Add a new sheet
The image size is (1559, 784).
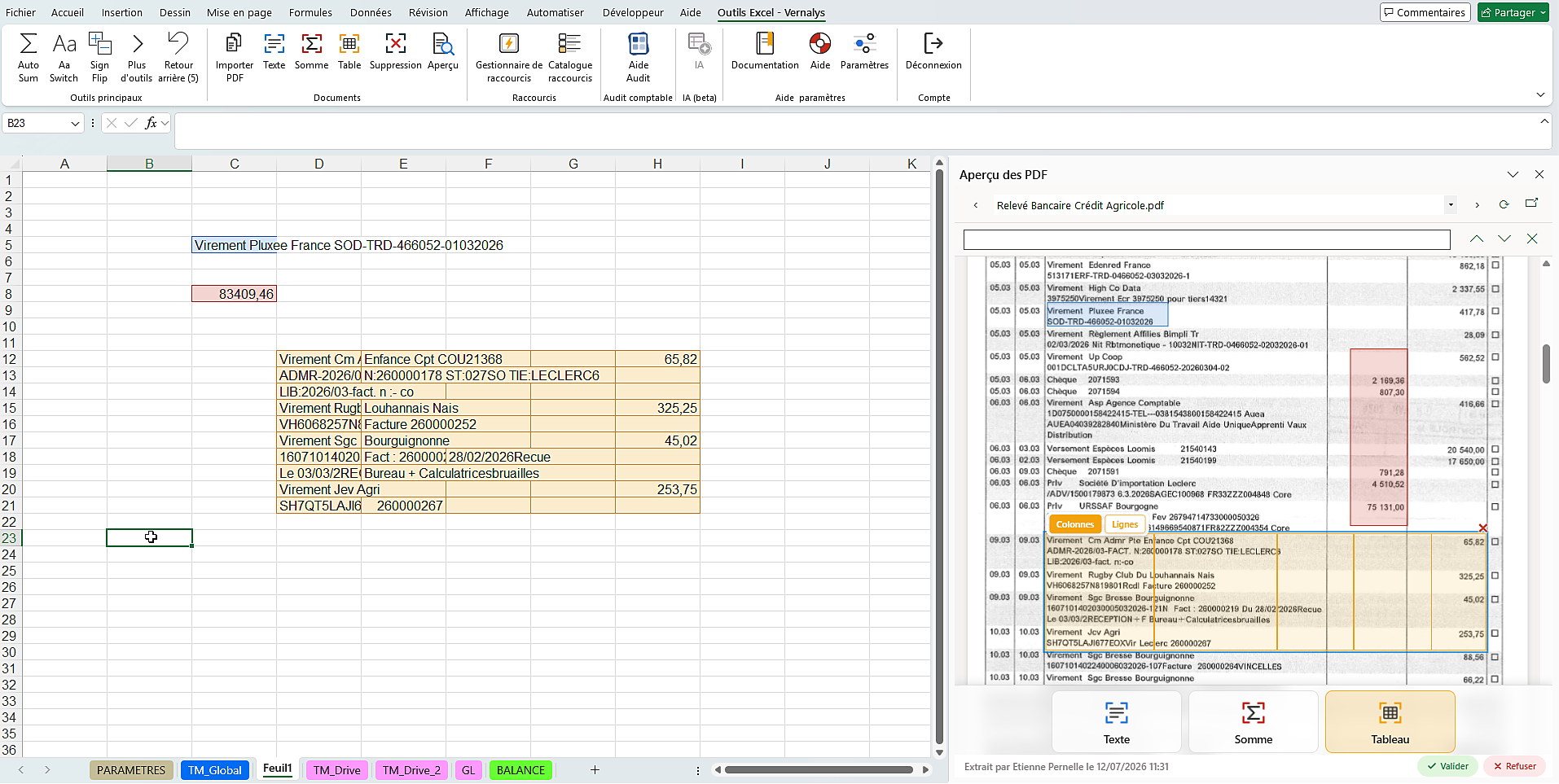click(595, 769)
